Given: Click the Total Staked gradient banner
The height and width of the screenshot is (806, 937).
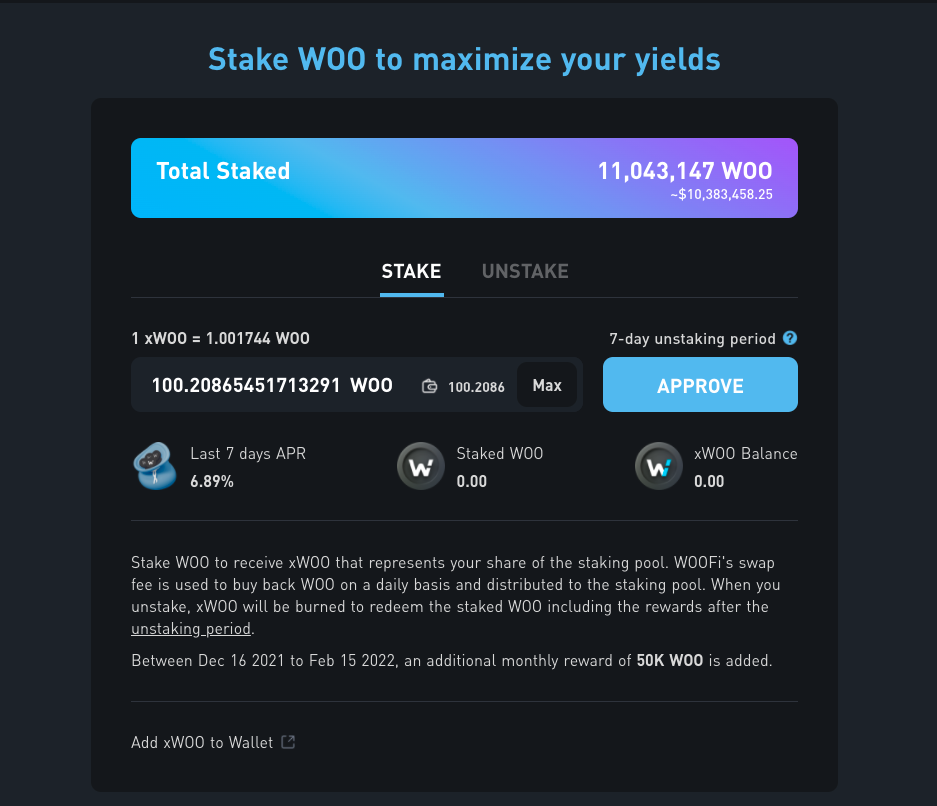Looking at the screenshot, I should point(464,178).
